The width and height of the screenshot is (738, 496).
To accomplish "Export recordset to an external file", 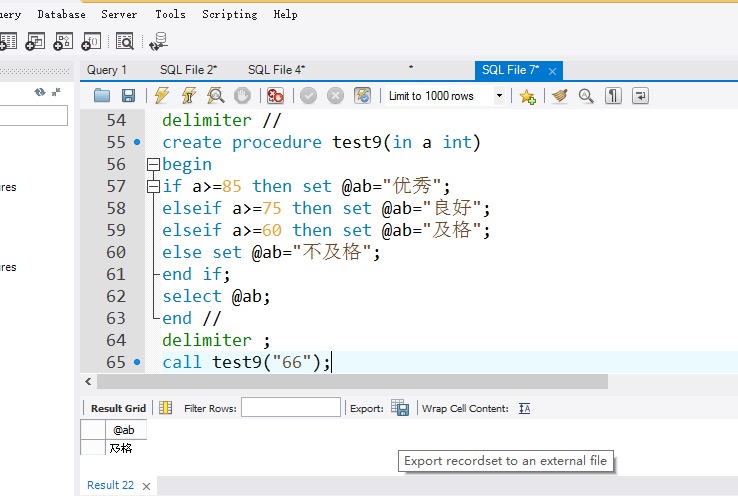I will [400, 408].
